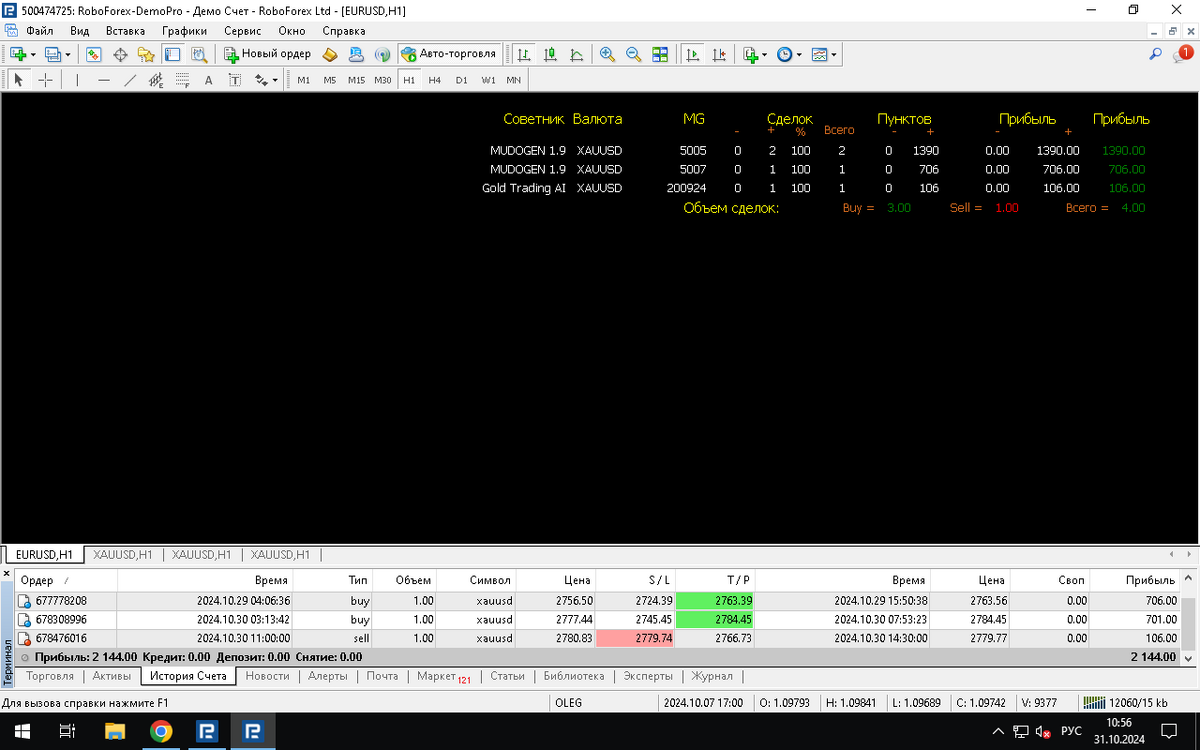Image resolution: width=1200 pixels, height=750 pixels.
Task: Expand the profiles dropdown arrow
Action: coord(68,54)
